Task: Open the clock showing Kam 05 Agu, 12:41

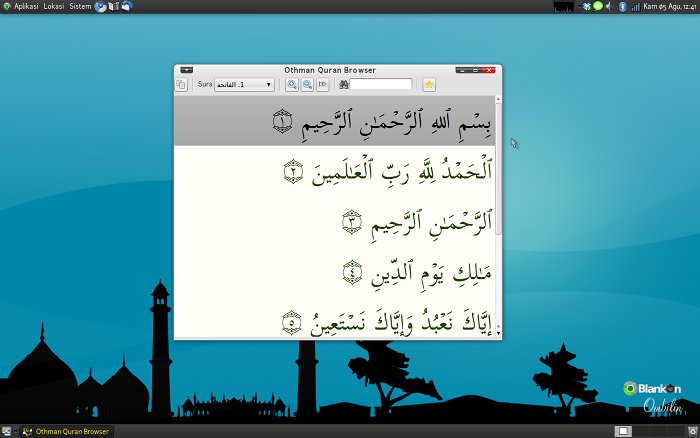Action: 670,6
